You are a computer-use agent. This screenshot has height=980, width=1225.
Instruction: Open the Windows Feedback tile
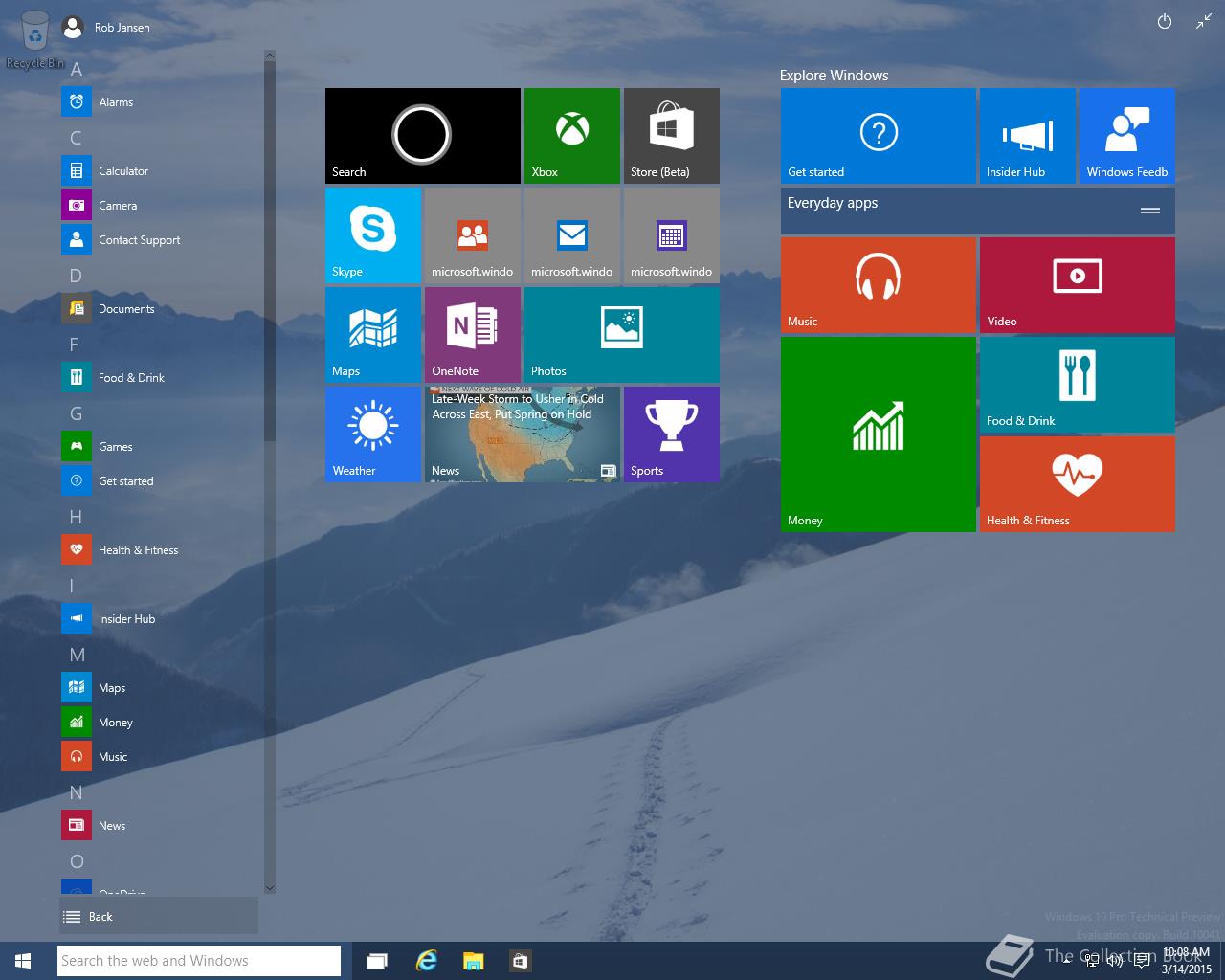click(1127, 136)
